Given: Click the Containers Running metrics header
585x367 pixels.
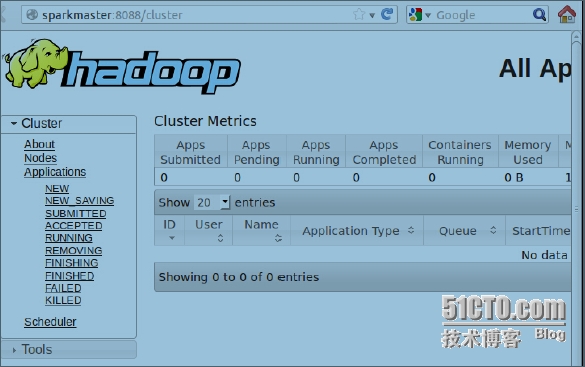Looking at the screenshot, I should click(460, 152).
